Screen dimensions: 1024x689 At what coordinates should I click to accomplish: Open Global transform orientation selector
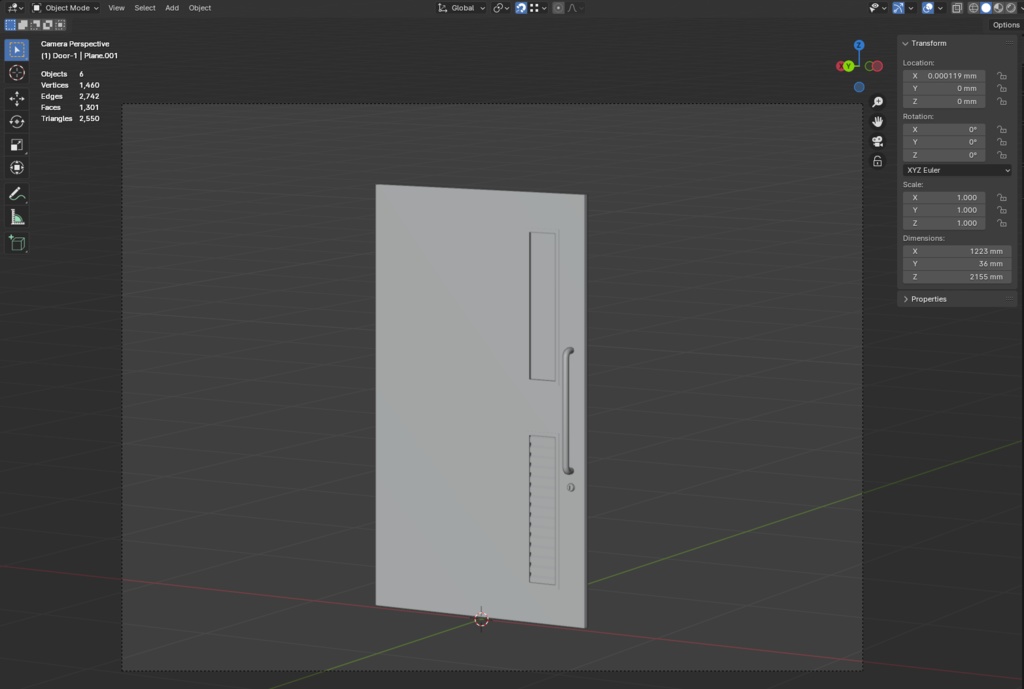coord(462,8)
